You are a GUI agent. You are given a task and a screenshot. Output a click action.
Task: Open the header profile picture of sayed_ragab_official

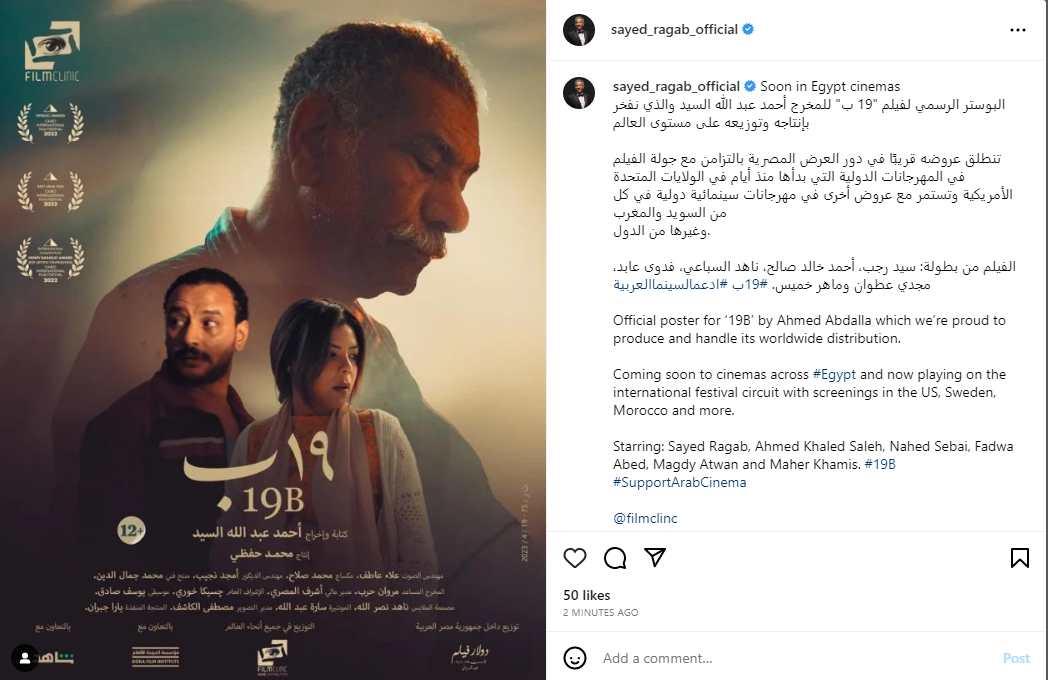[579, 29]
